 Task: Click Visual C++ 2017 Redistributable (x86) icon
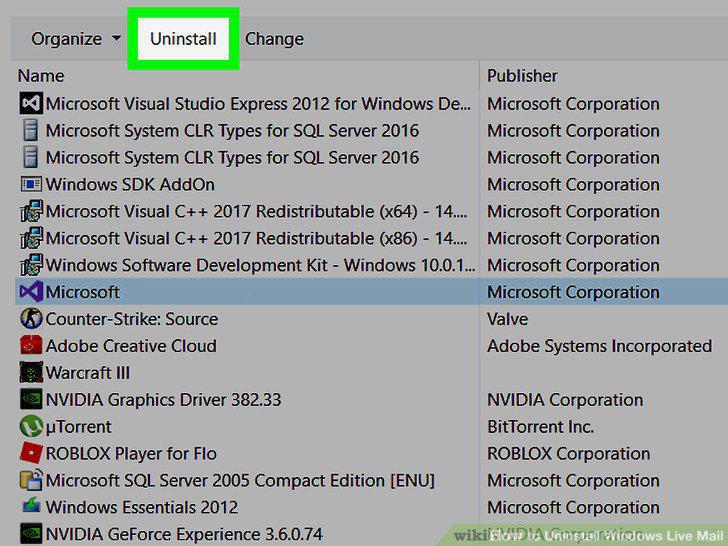tap(32, 238)
